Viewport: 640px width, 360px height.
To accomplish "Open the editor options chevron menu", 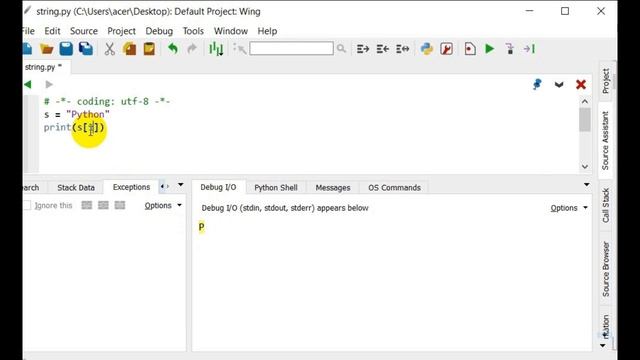I will (x=559, y=85).
